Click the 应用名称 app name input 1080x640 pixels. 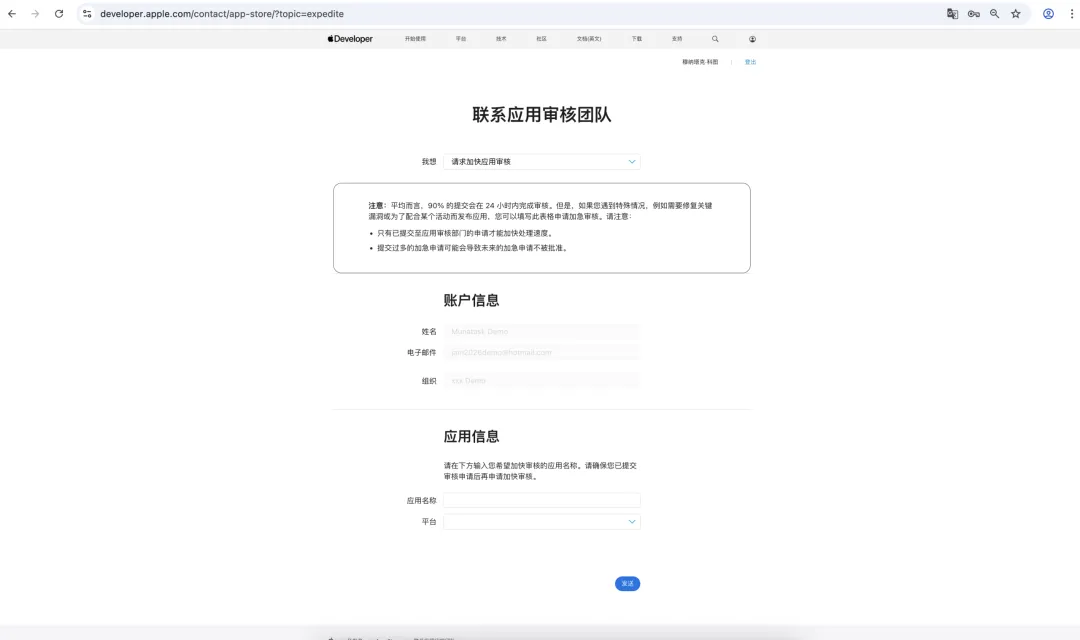(542, 500)
